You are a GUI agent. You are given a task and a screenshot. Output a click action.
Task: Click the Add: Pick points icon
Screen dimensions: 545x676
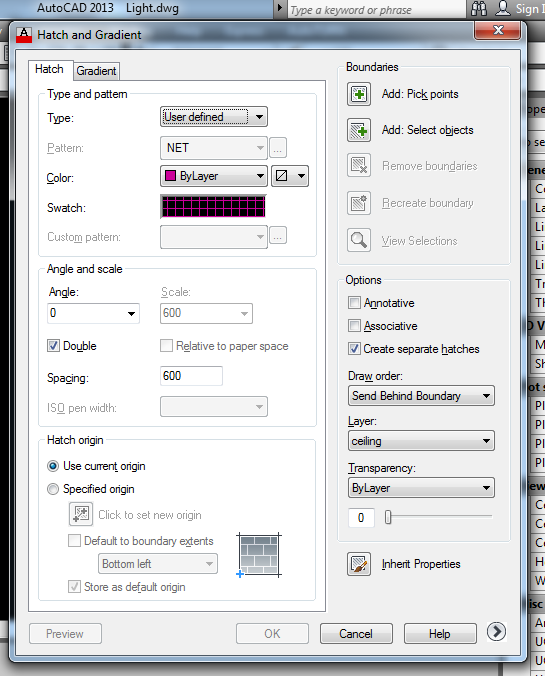click(x=359, y=94)
